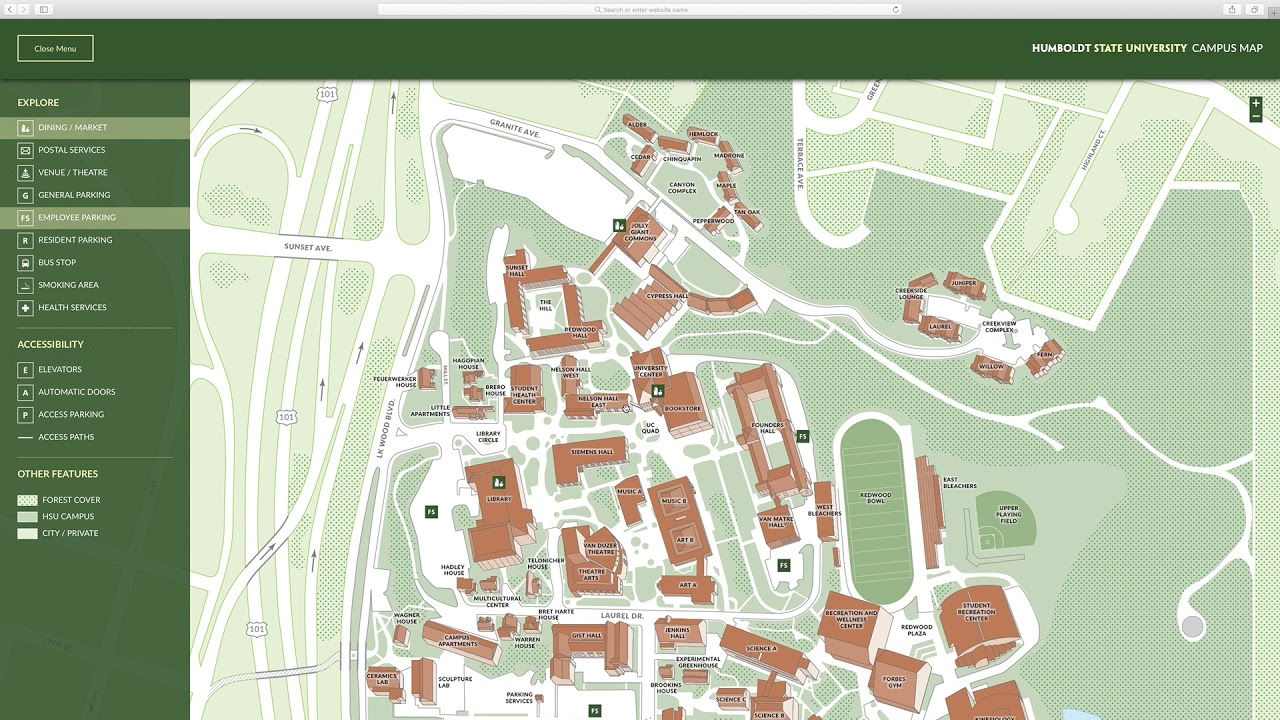
Task: Select the Founders Hall building
Action: click(x=768, y=428)
